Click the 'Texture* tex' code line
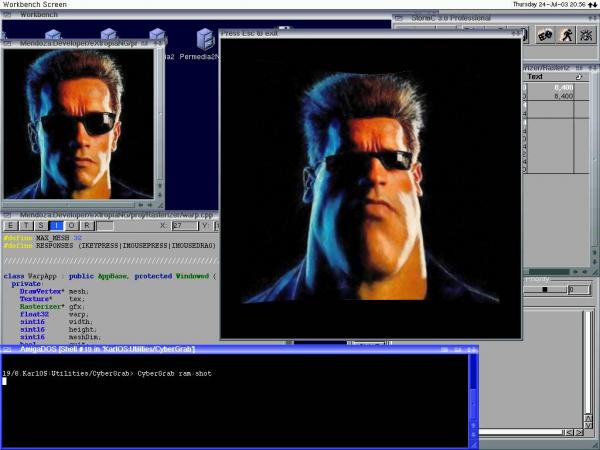Image resolution: width=600 pixels, height=450 pixels. pyautogui.click(x=52, y=299)
